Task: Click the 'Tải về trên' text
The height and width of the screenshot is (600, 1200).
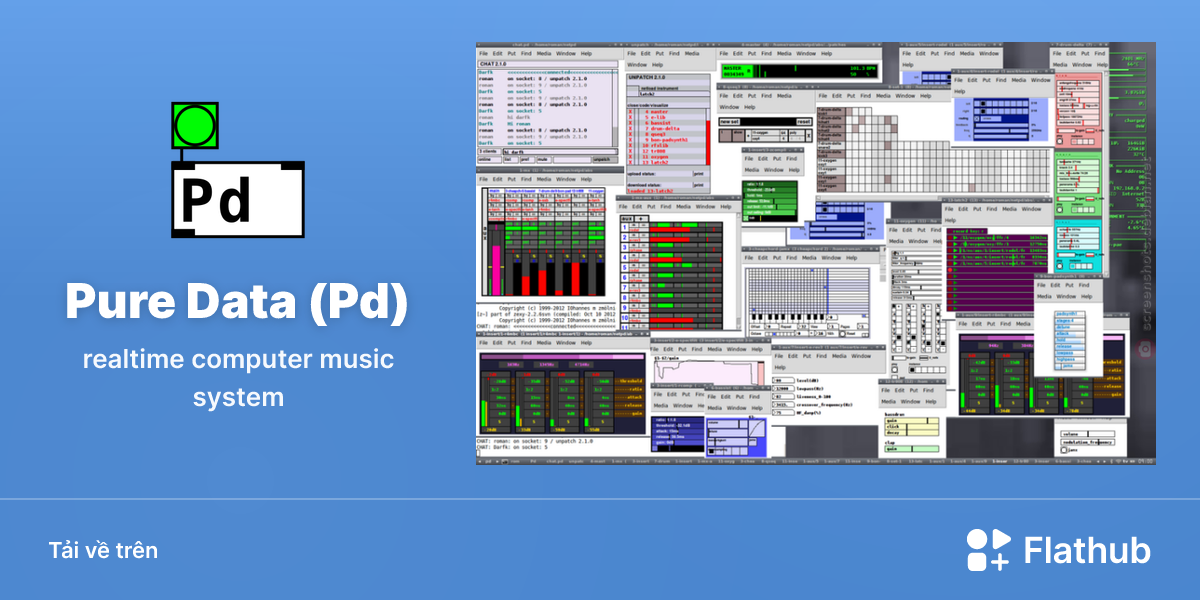Action: click(x=103, y=551)
